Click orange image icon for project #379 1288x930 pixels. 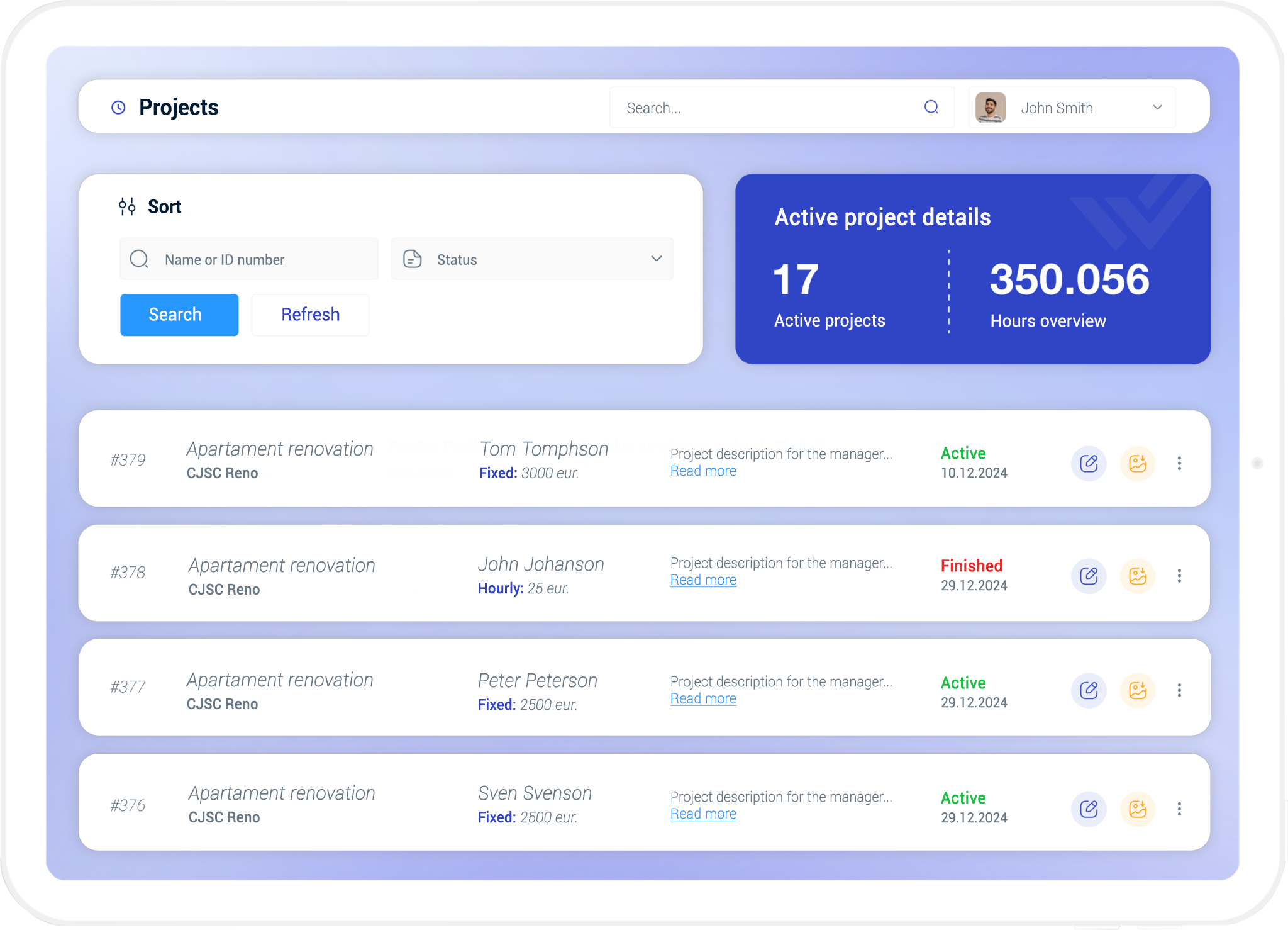(1138, 464)
